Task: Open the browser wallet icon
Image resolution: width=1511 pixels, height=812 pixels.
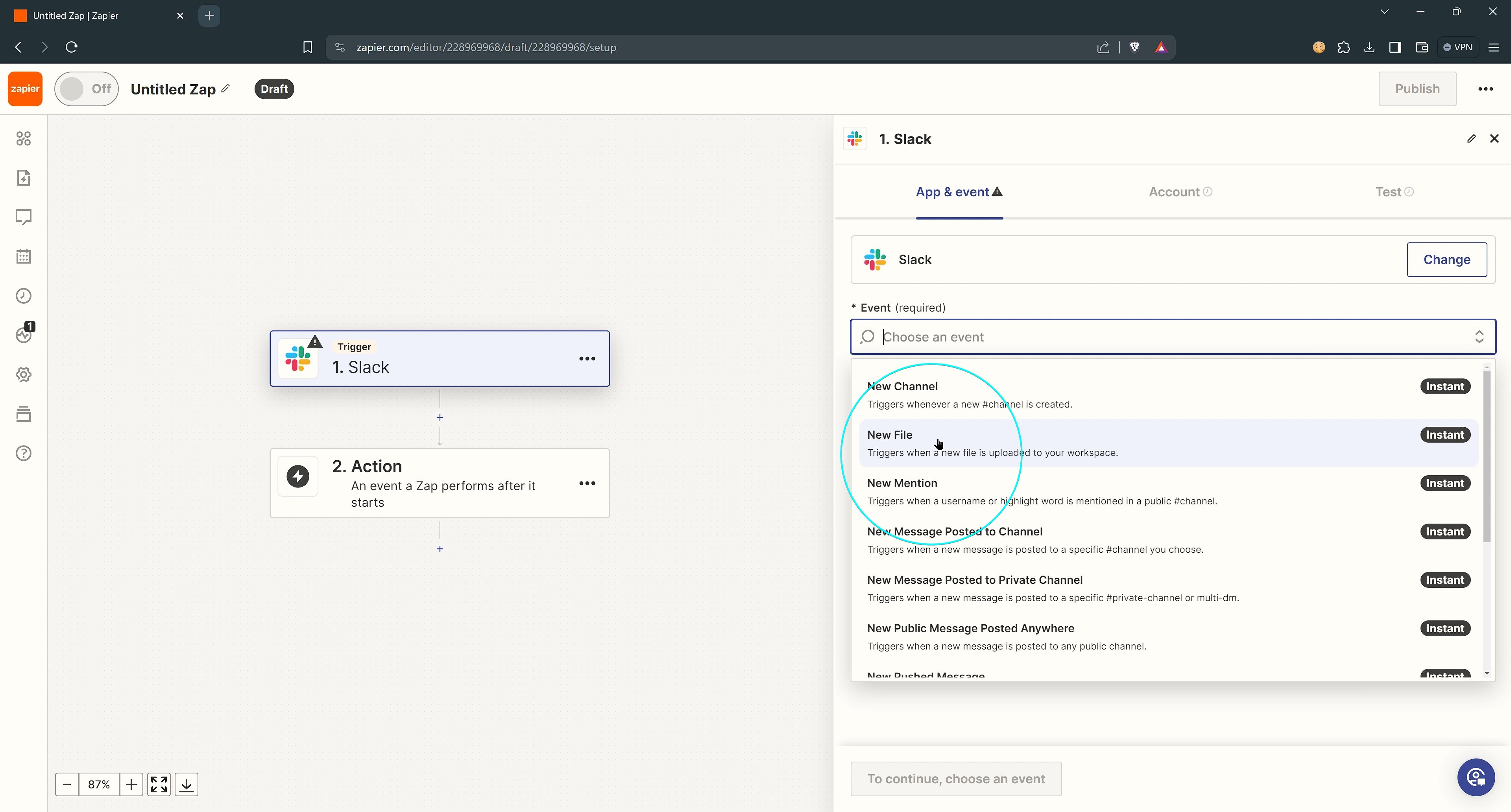Action: (x=1421, y=47)
